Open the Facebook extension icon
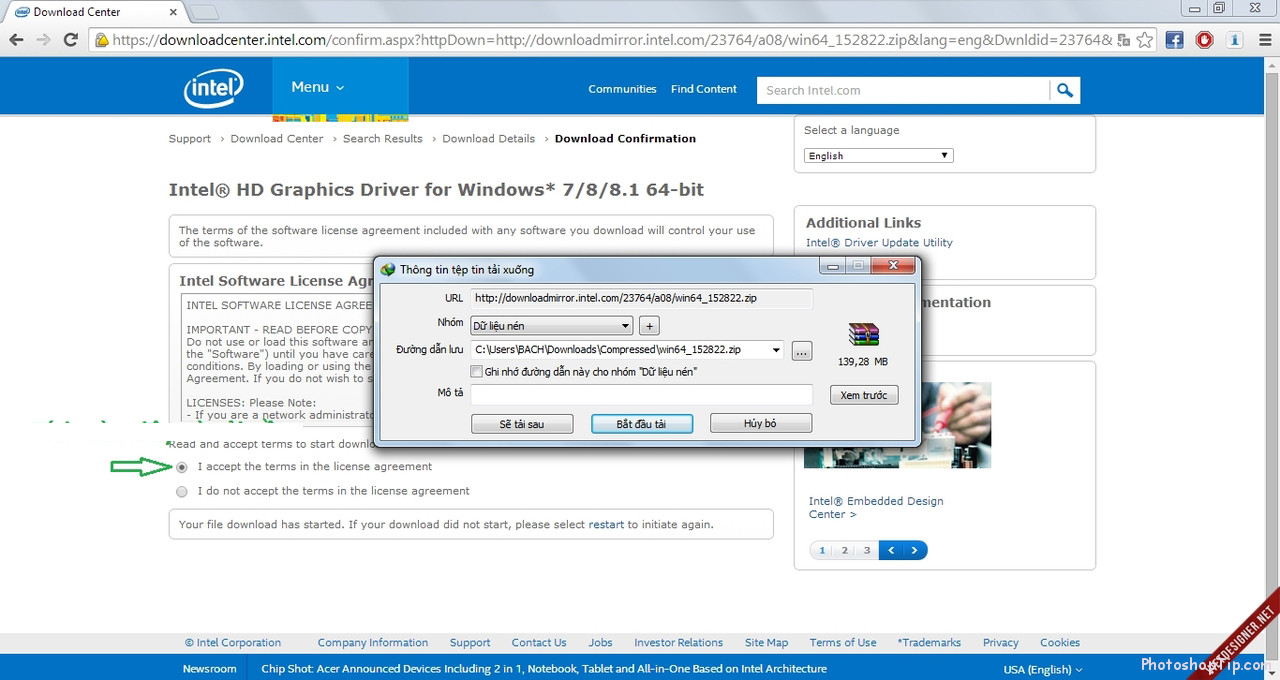 [1175, 40]
